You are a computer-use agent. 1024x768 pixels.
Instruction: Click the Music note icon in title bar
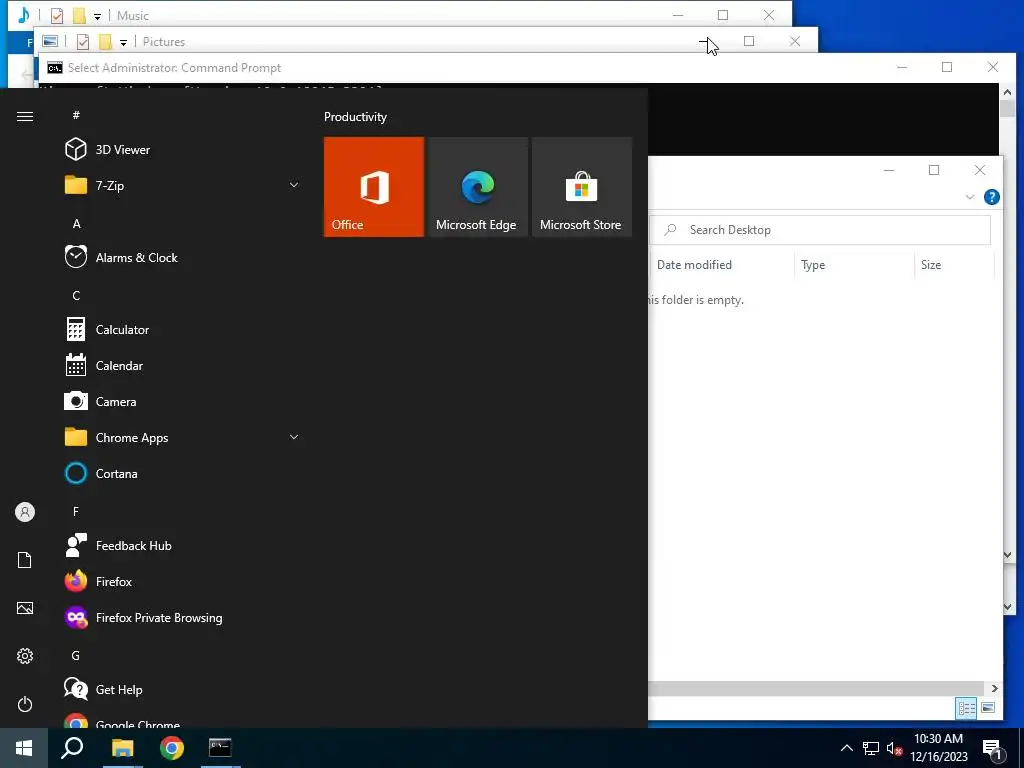tap(24, 15)
